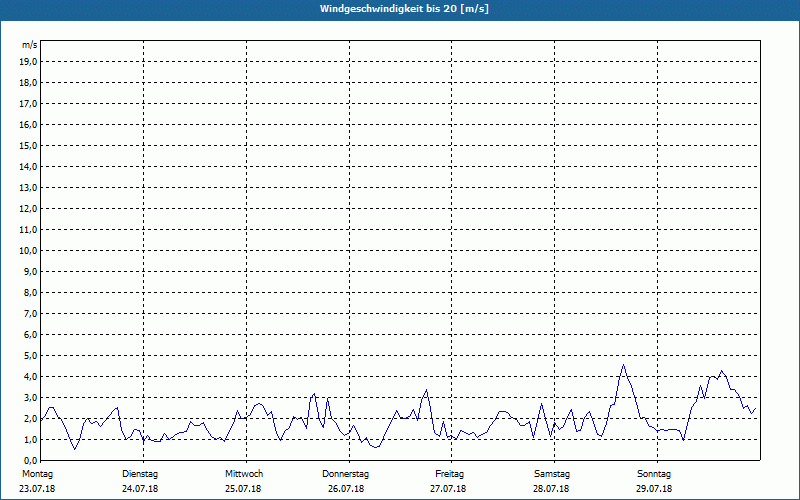The image size is (800, 500).
Task: Click the '5,0' y-axis label
Action: pos(29,356)
